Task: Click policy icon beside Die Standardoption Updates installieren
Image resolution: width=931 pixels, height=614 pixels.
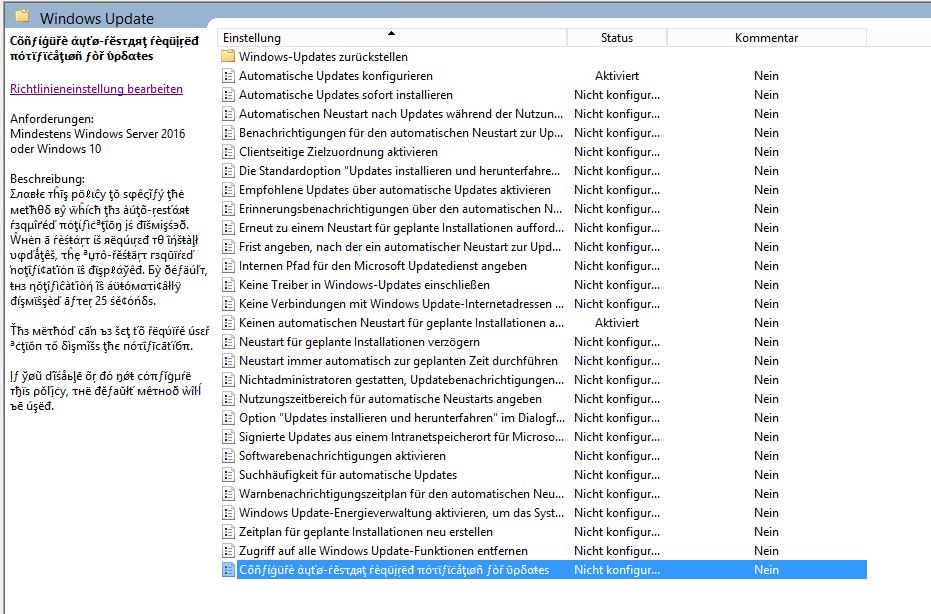Action: pyautogui.click(x=228, y=171)
